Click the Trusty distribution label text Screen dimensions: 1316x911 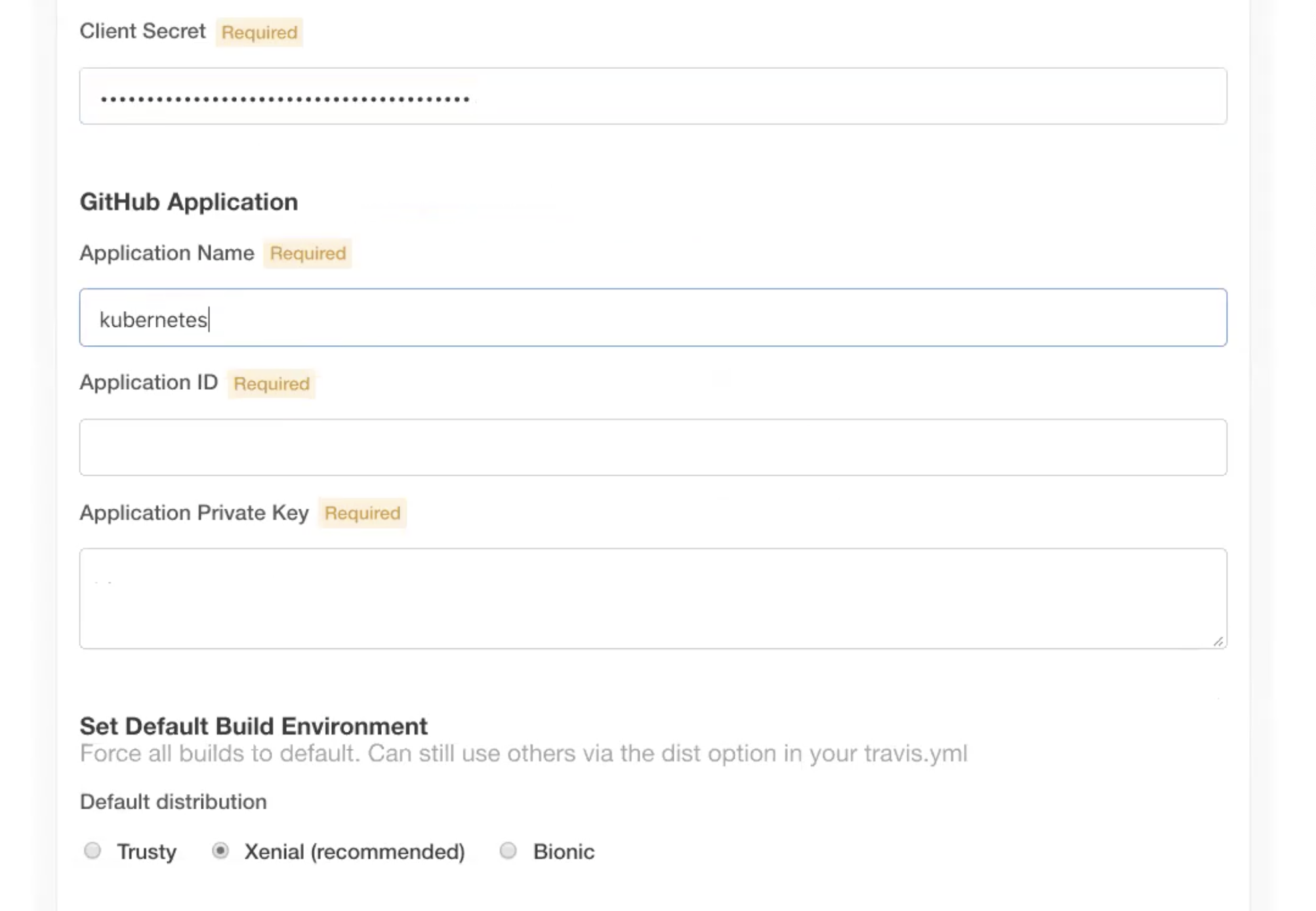coord(146,852)
